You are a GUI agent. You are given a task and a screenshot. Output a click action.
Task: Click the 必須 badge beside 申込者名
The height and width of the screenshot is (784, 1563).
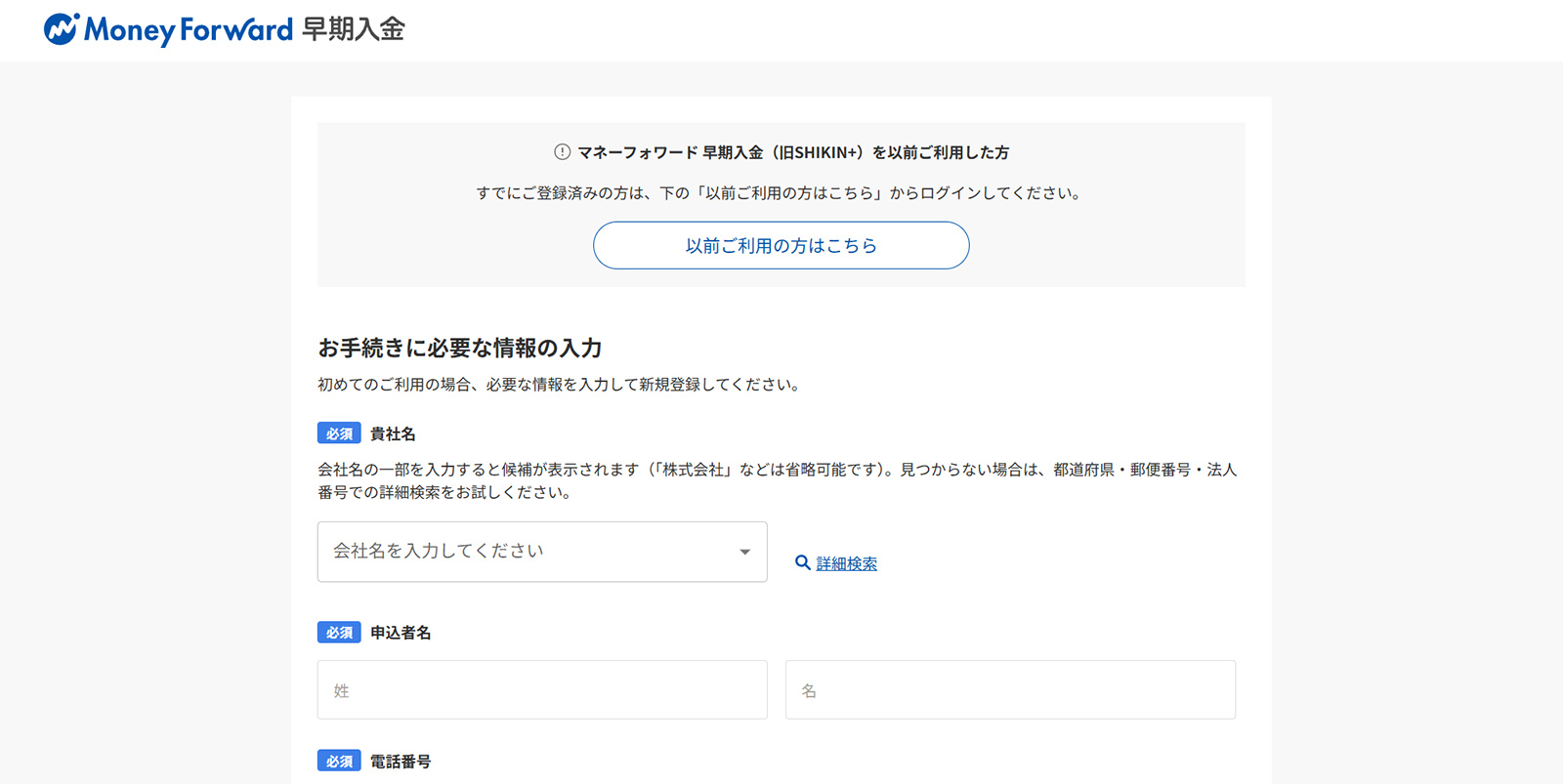[x=339, y=633]
